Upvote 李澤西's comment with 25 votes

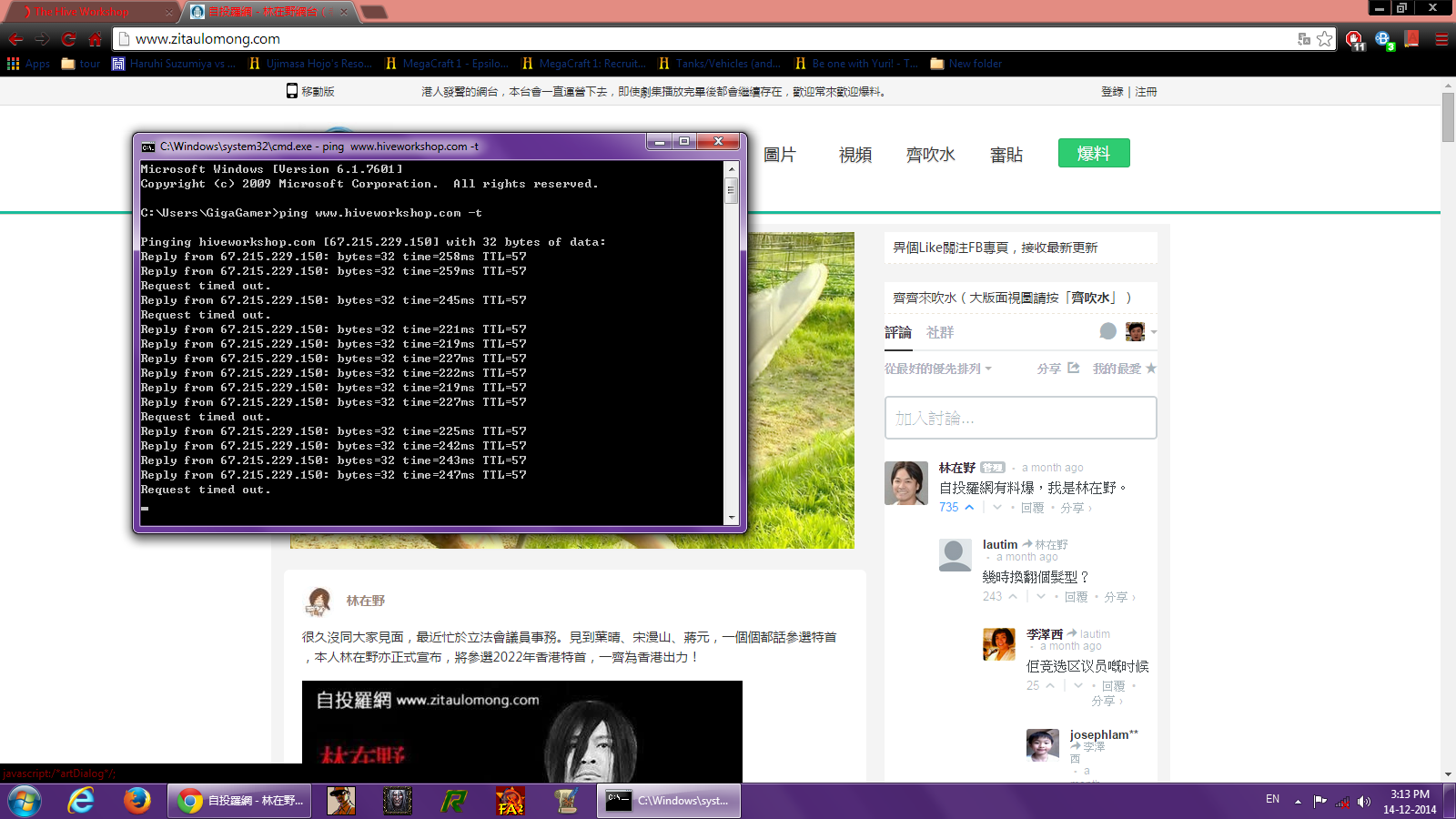pyautogui.click(x=1050, y=685)
